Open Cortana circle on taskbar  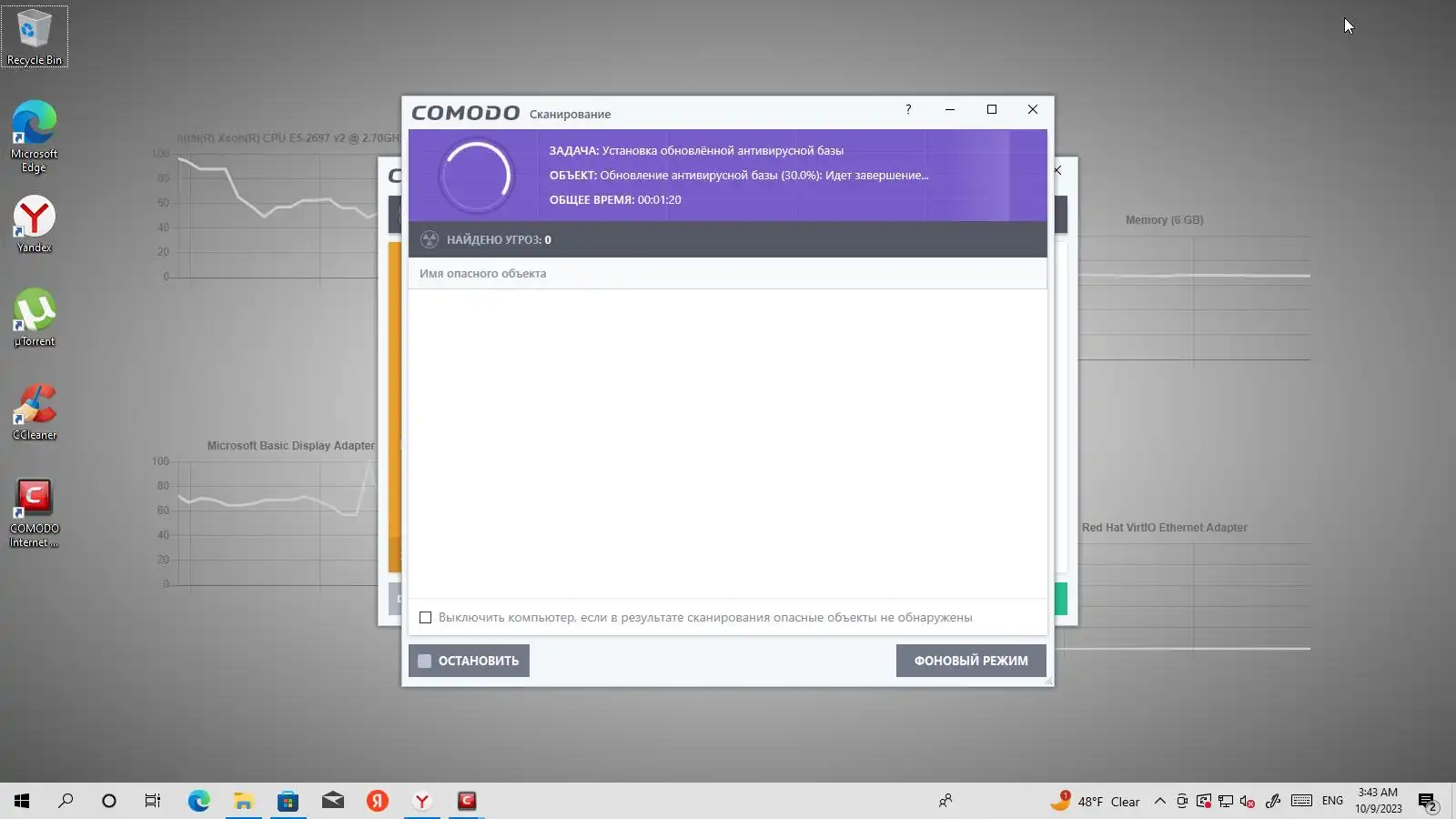(109, 801)
